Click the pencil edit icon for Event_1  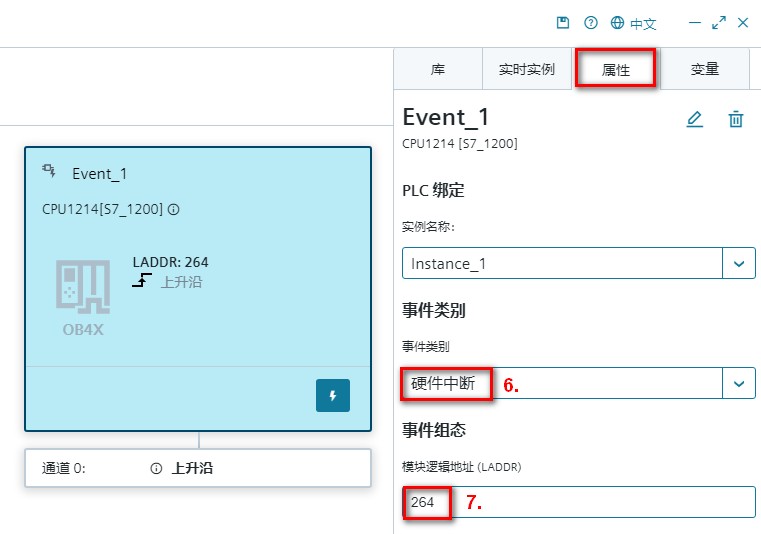point(694,119)
